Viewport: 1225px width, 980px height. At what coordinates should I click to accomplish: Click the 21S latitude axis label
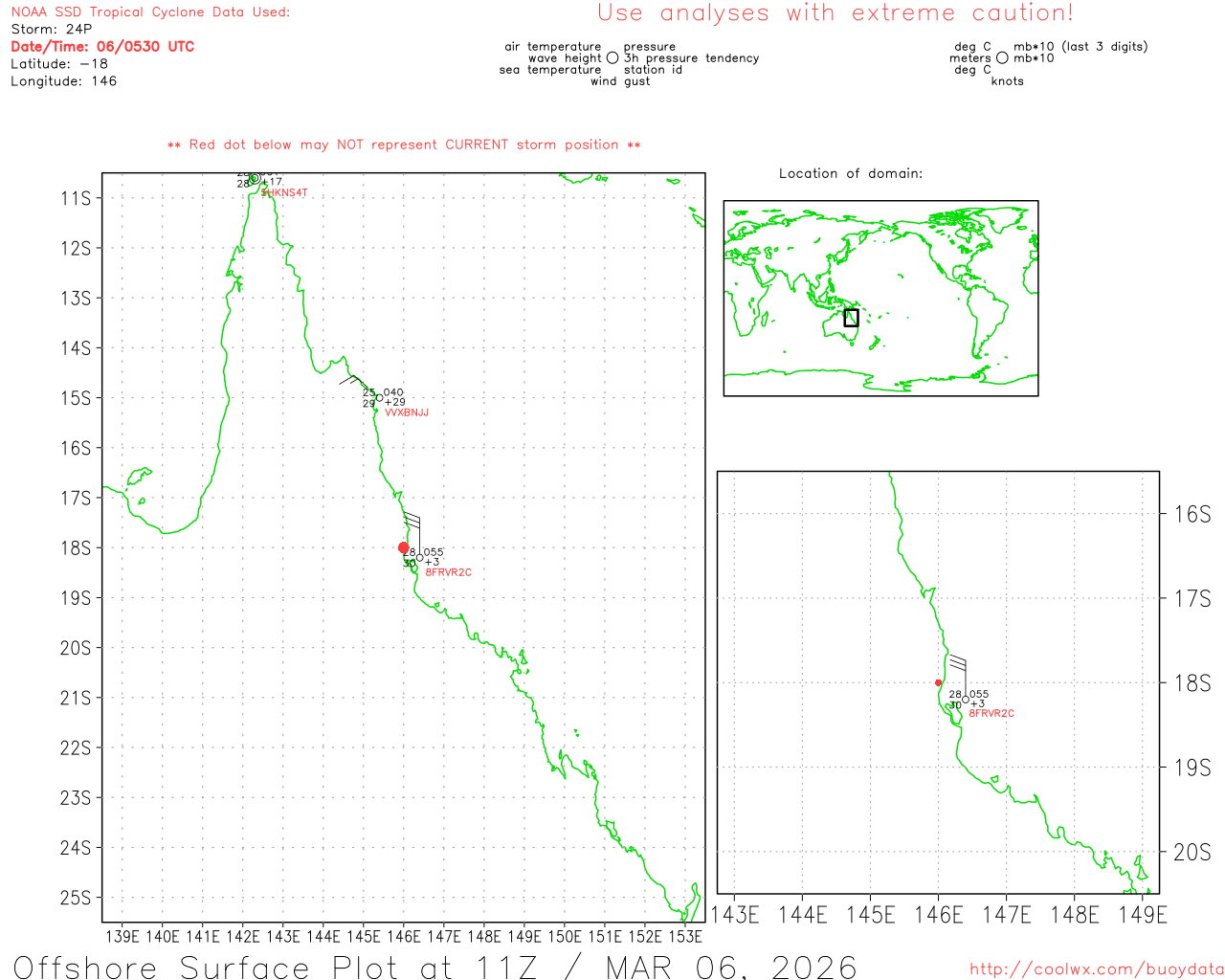(x=76, y=699)
